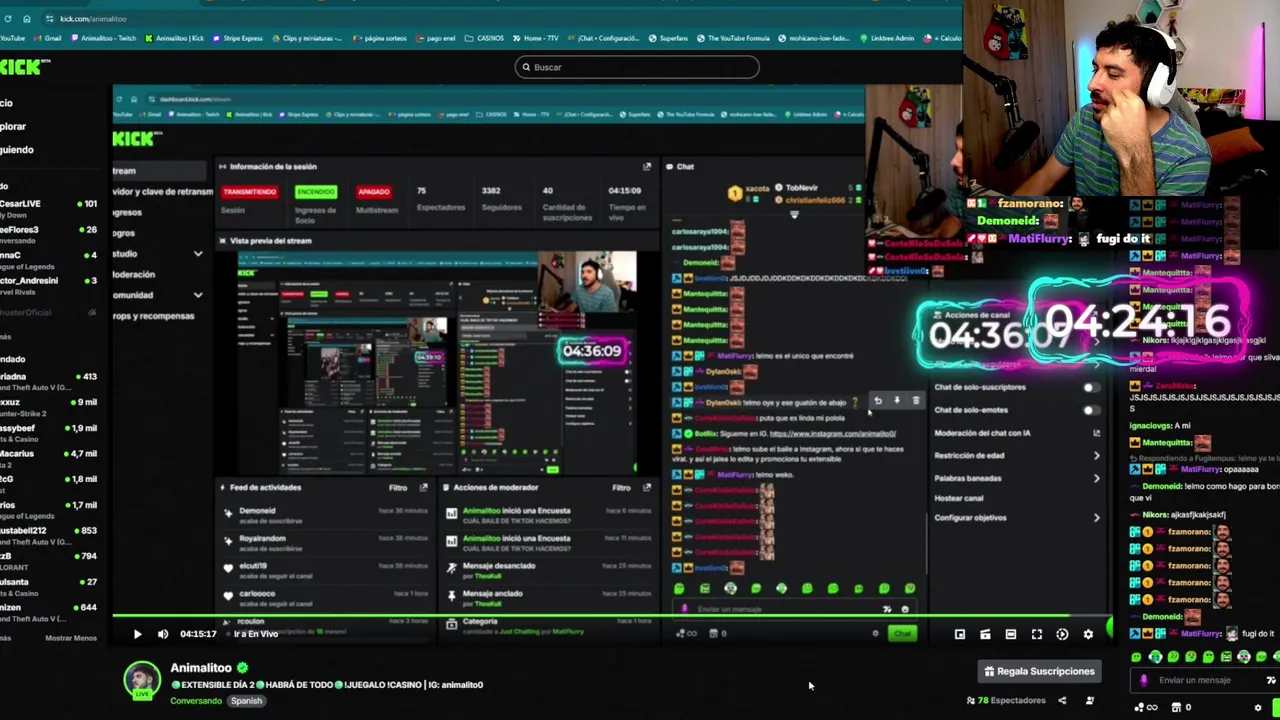Screen dimensions: 1280x720
Task: Toggle Chat de solo-suscriptores switch in dashboard
Action: pos(1090,387)
